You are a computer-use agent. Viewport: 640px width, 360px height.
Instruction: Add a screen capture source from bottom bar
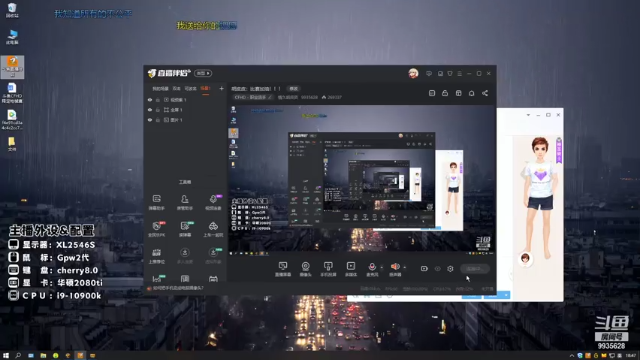(283, 269)
